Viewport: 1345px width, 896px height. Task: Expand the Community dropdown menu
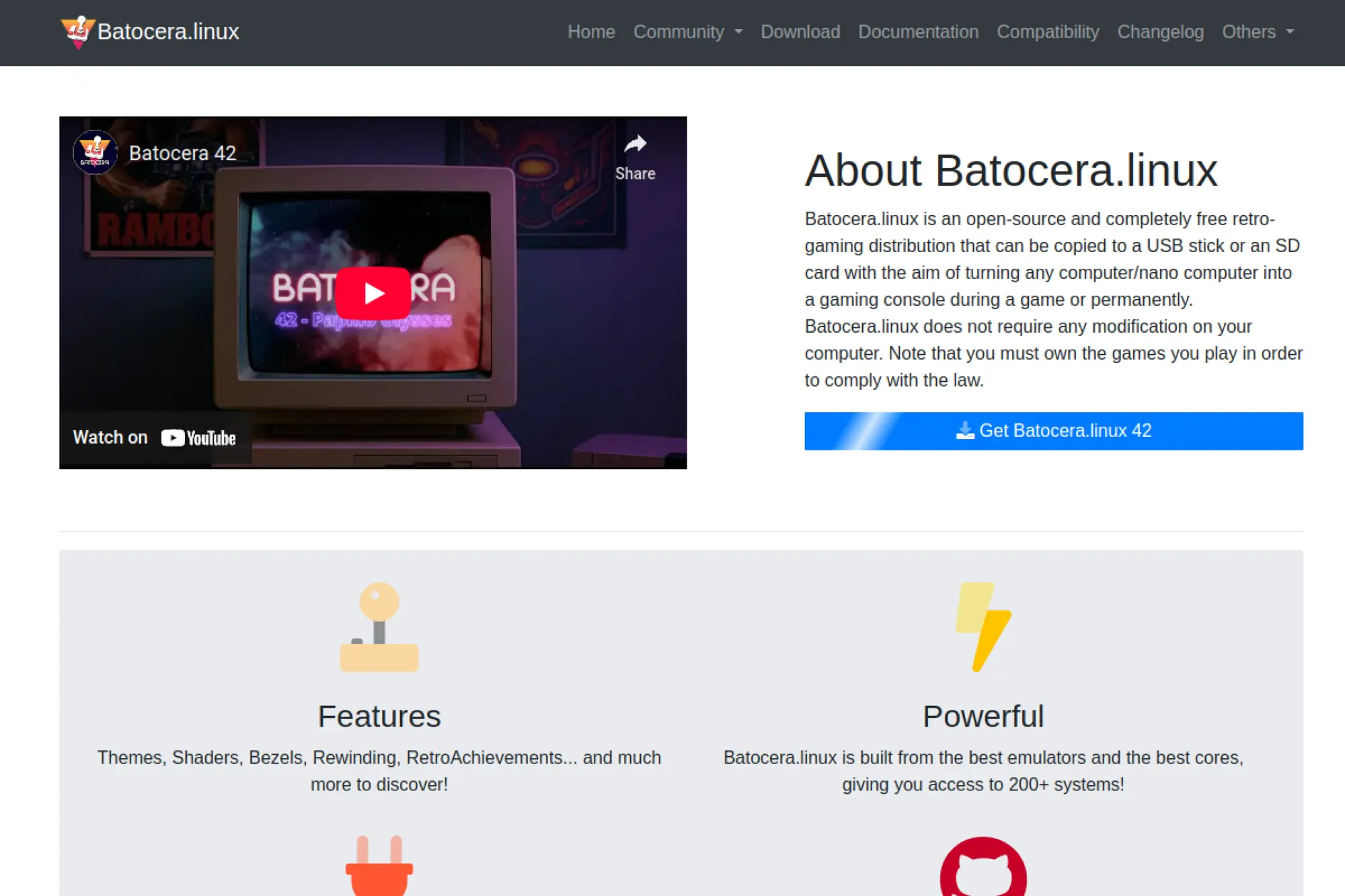coord(687,32)
